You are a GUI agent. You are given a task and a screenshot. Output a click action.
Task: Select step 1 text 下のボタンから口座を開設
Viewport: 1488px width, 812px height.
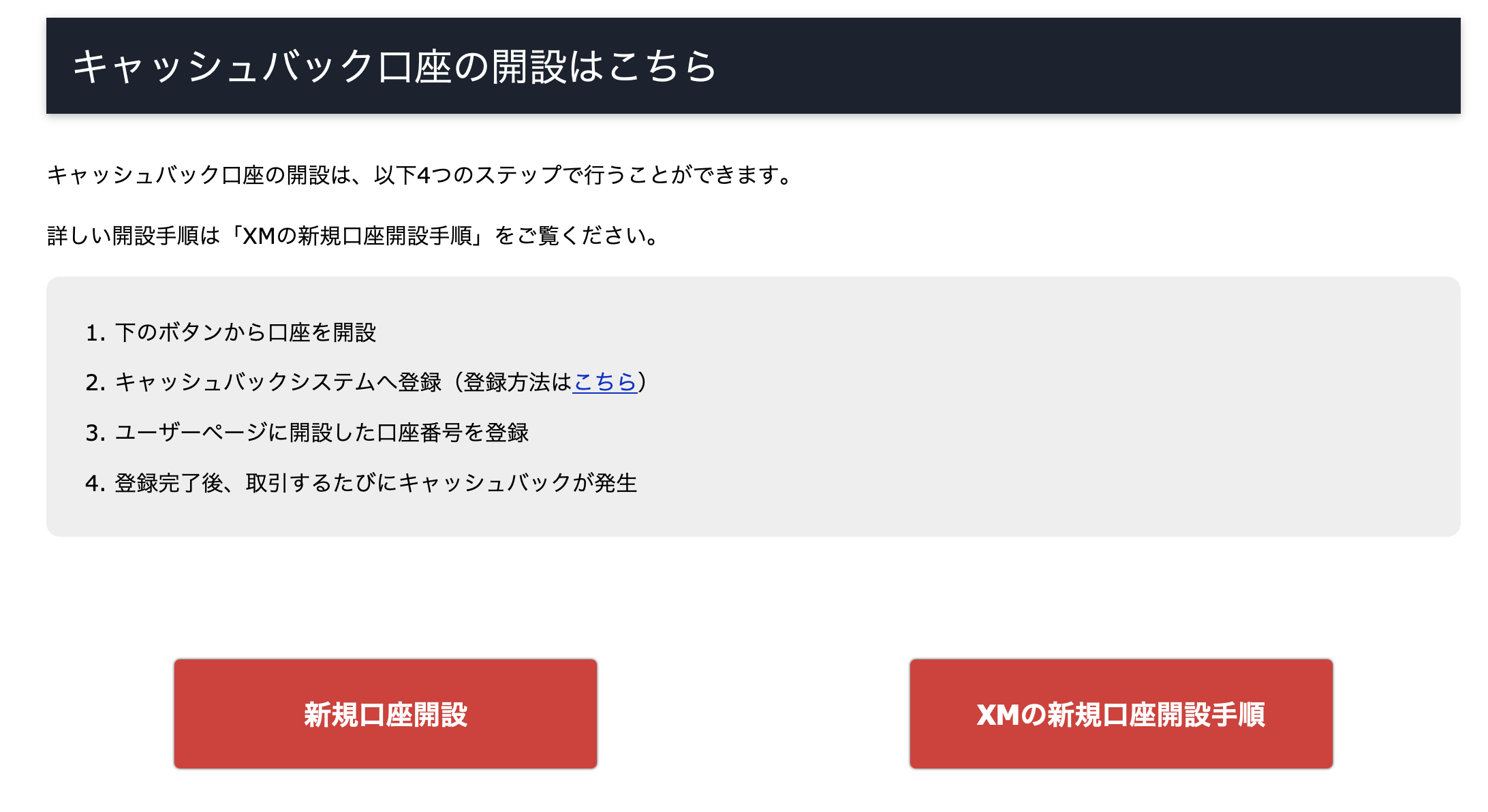(x=245, y=332)
